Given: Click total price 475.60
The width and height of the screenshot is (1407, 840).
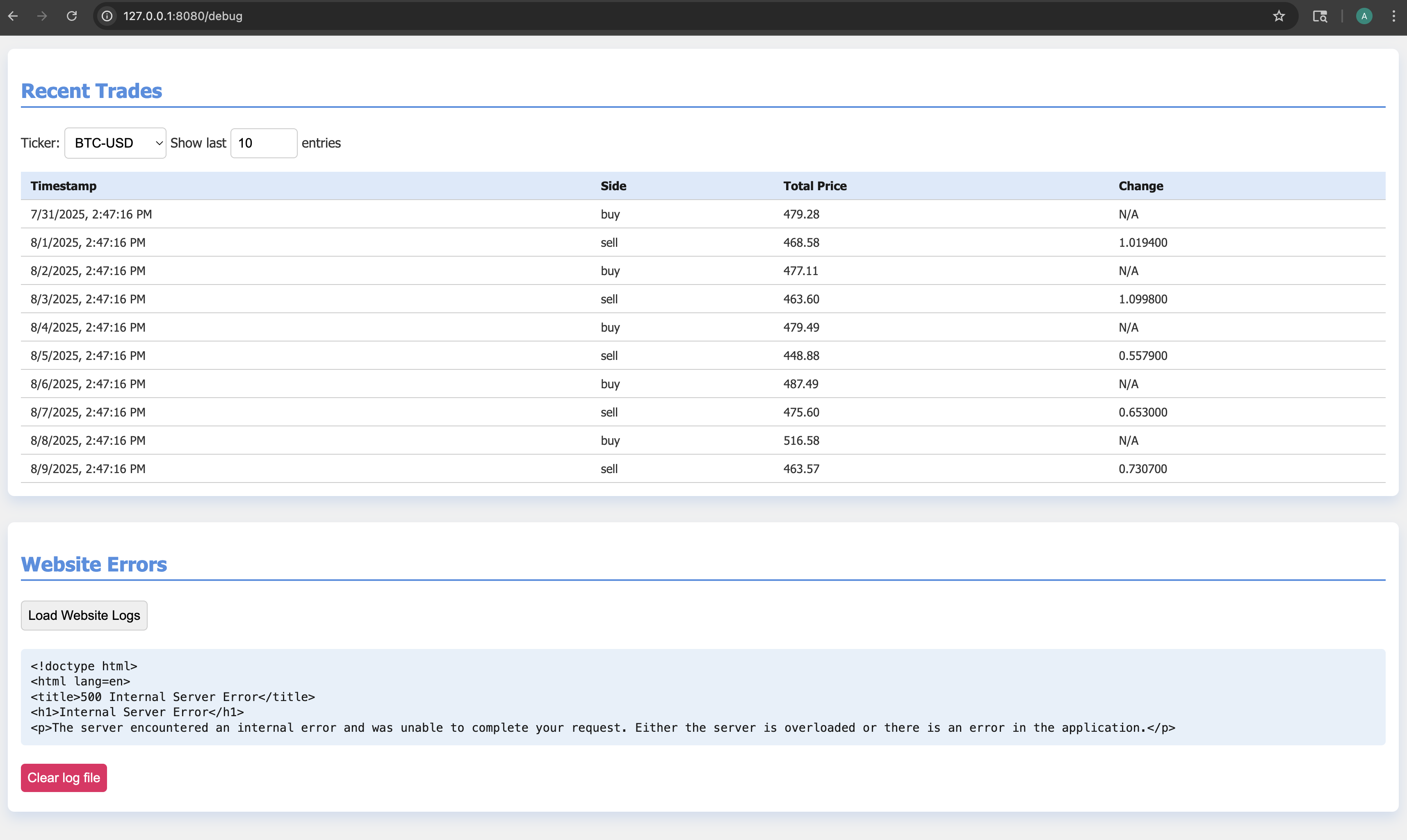Looking at the screenshot, I should click(801, 412).
